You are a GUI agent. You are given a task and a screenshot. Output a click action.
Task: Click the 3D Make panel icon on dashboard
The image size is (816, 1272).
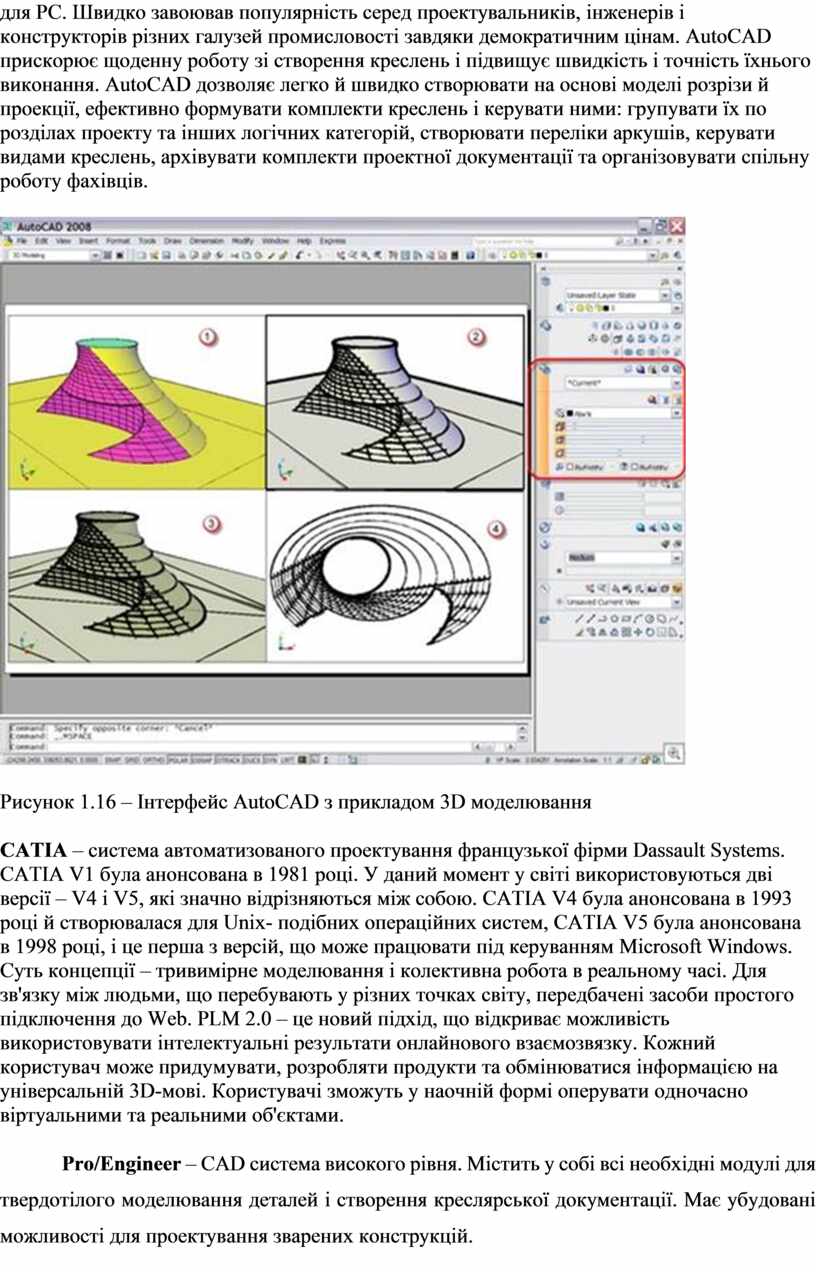click(x=546, y=326)
